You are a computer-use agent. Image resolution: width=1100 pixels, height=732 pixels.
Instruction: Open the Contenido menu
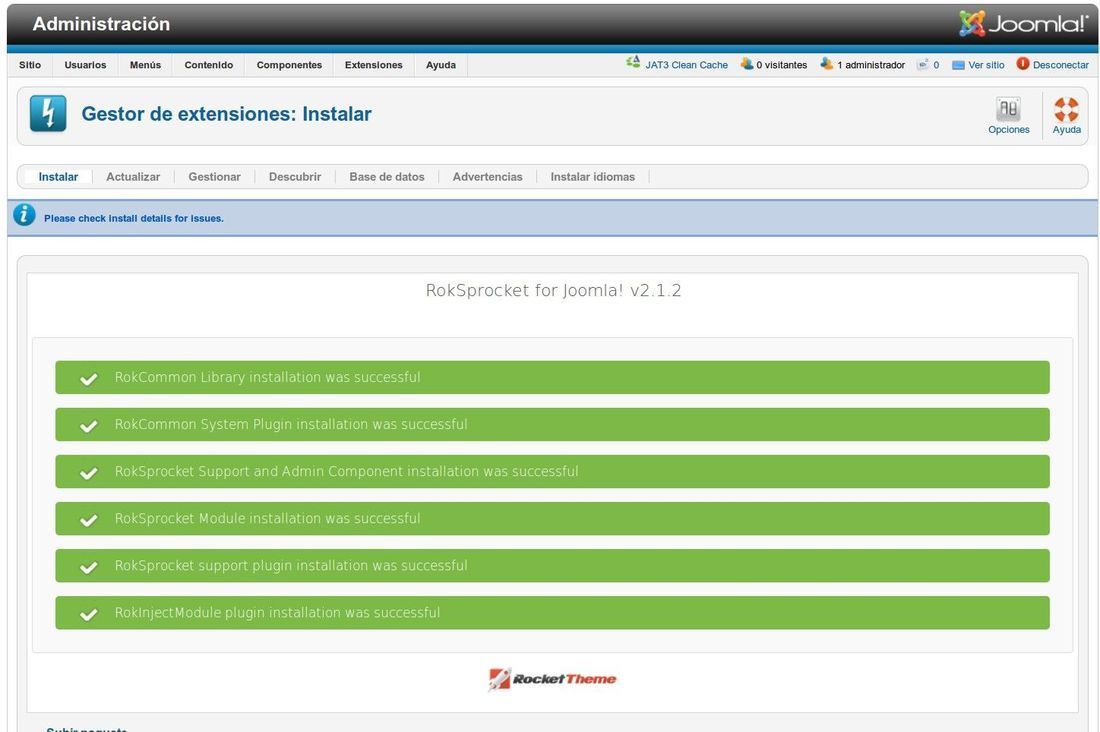(209, 65)
